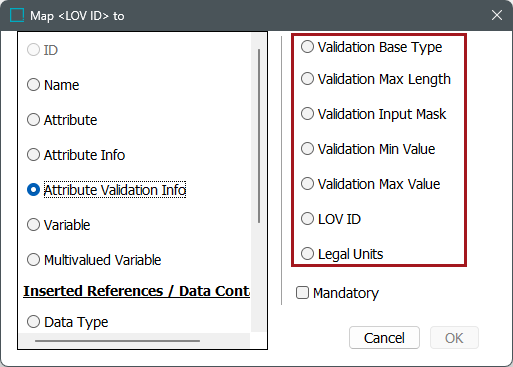The height and width of the screenshot is (367, 513).
Task: Enable the Mandatory checkbox
Action: click(302, 293)
